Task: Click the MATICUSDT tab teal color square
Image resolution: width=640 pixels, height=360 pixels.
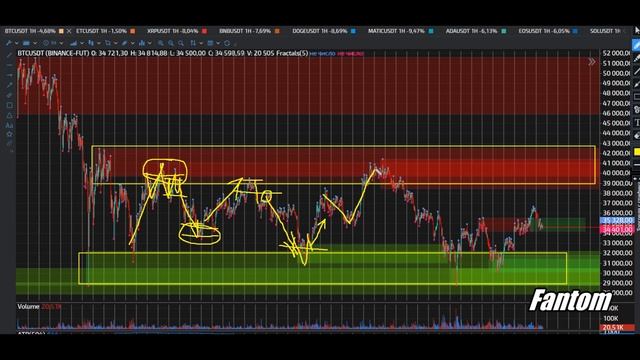Action: tap(431, 31)
